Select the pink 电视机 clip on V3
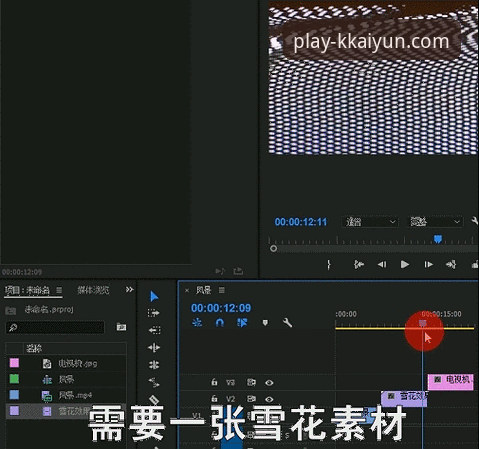Screen dimensions: 479x449 click(450, 382)
